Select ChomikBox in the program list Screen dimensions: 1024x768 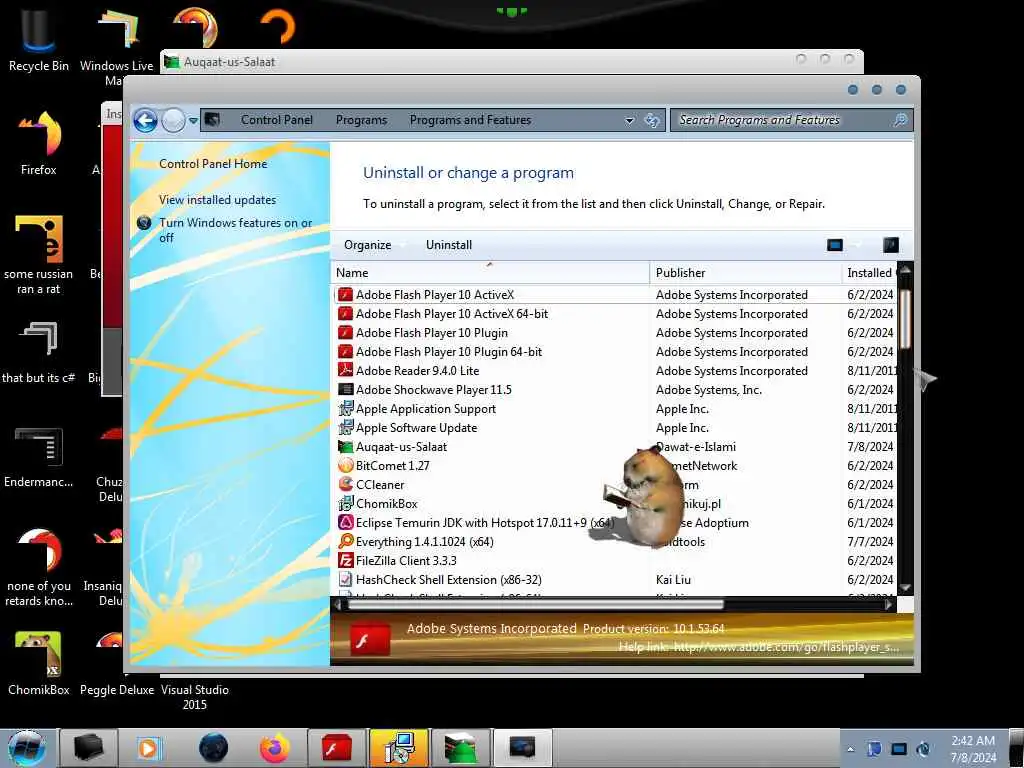click(615, 504)
